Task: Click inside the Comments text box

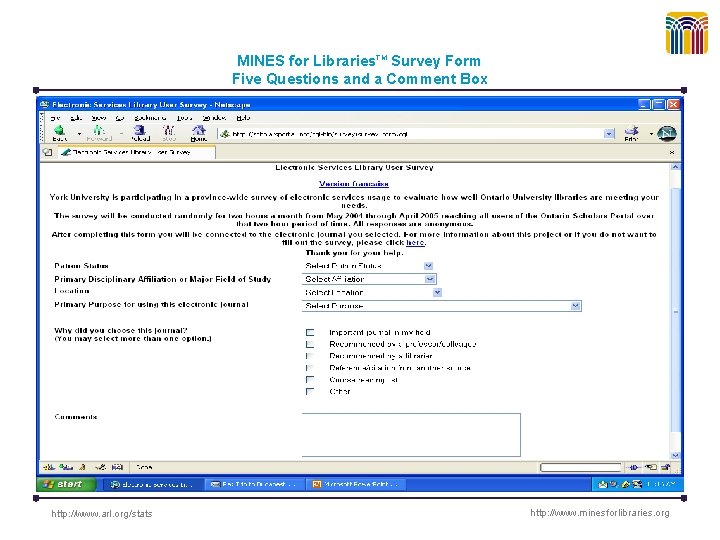Action: point(411,435)
